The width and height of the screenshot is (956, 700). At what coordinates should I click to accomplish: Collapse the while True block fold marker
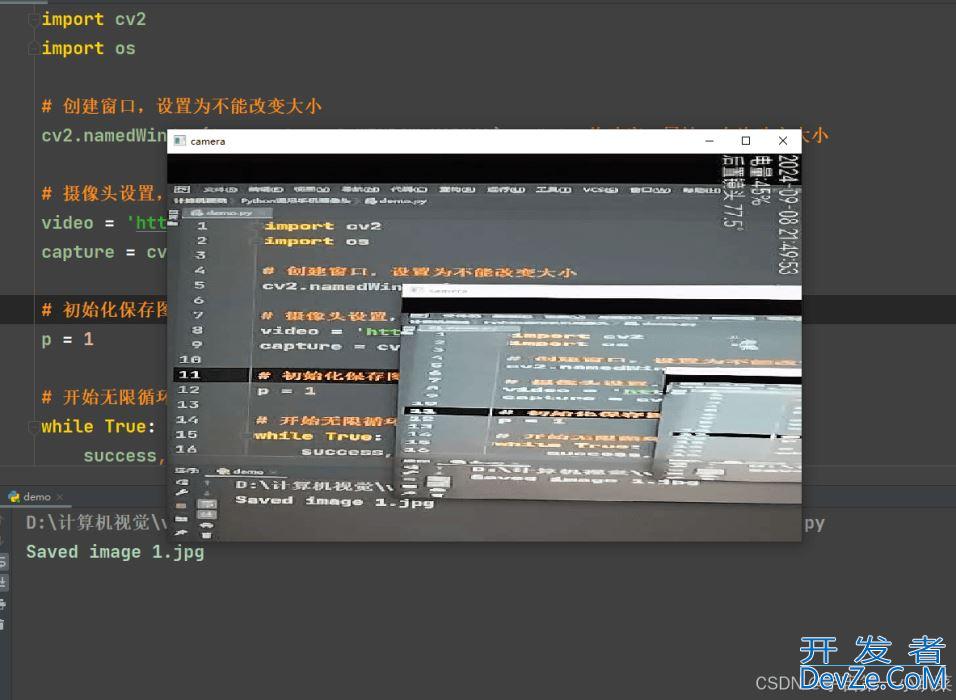click(34, 427)
